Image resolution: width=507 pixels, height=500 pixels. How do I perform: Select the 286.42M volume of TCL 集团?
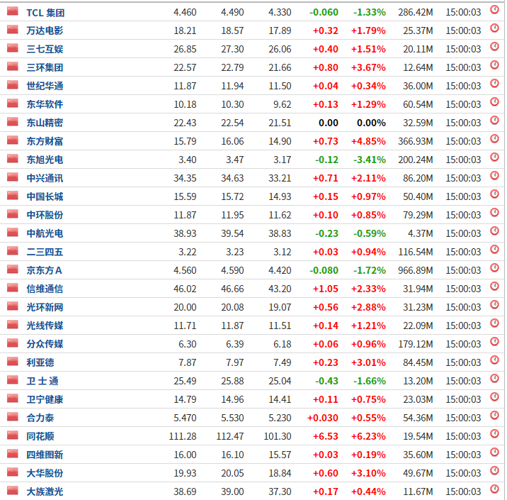(415, 13)
